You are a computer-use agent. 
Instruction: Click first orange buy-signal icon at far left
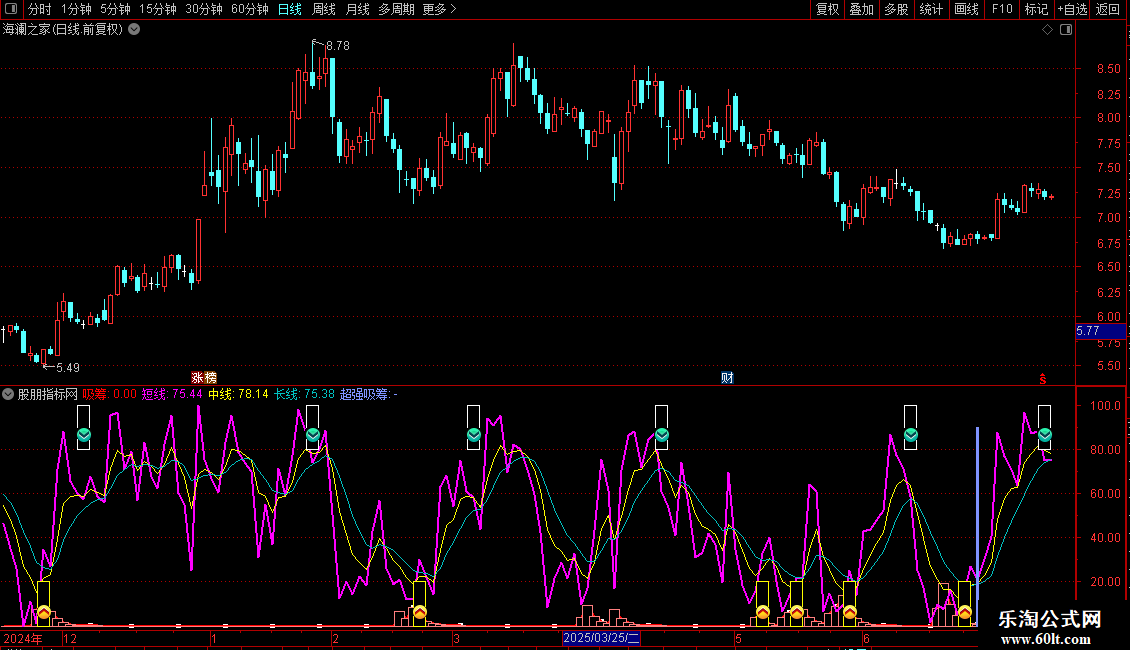(x=43, y=613)
